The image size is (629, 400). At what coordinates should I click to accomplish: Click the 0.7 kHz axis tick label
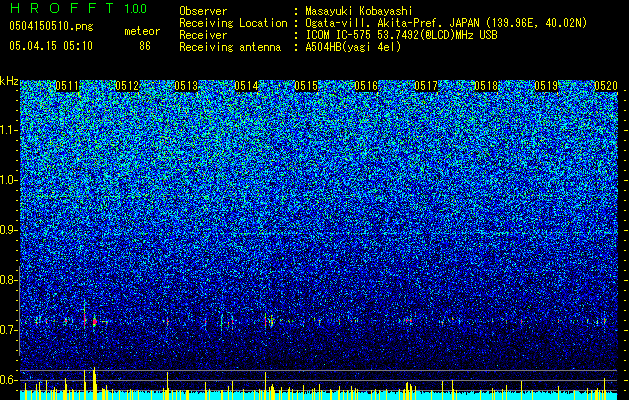pyautogui.click(x=8, y=330)
